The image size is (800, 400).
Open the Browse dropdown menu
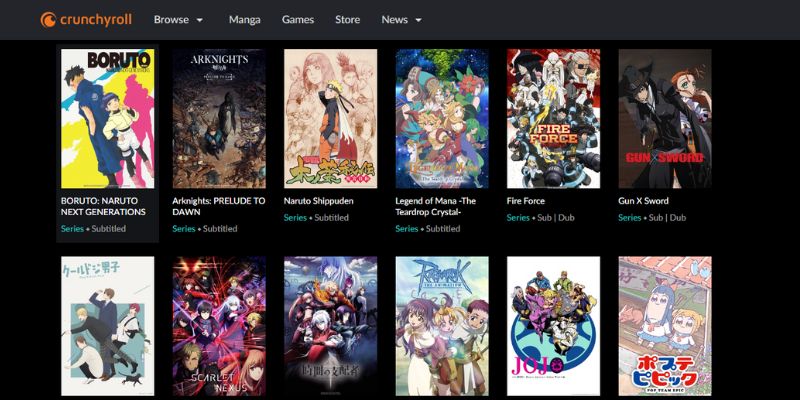(x=179, y=20)
